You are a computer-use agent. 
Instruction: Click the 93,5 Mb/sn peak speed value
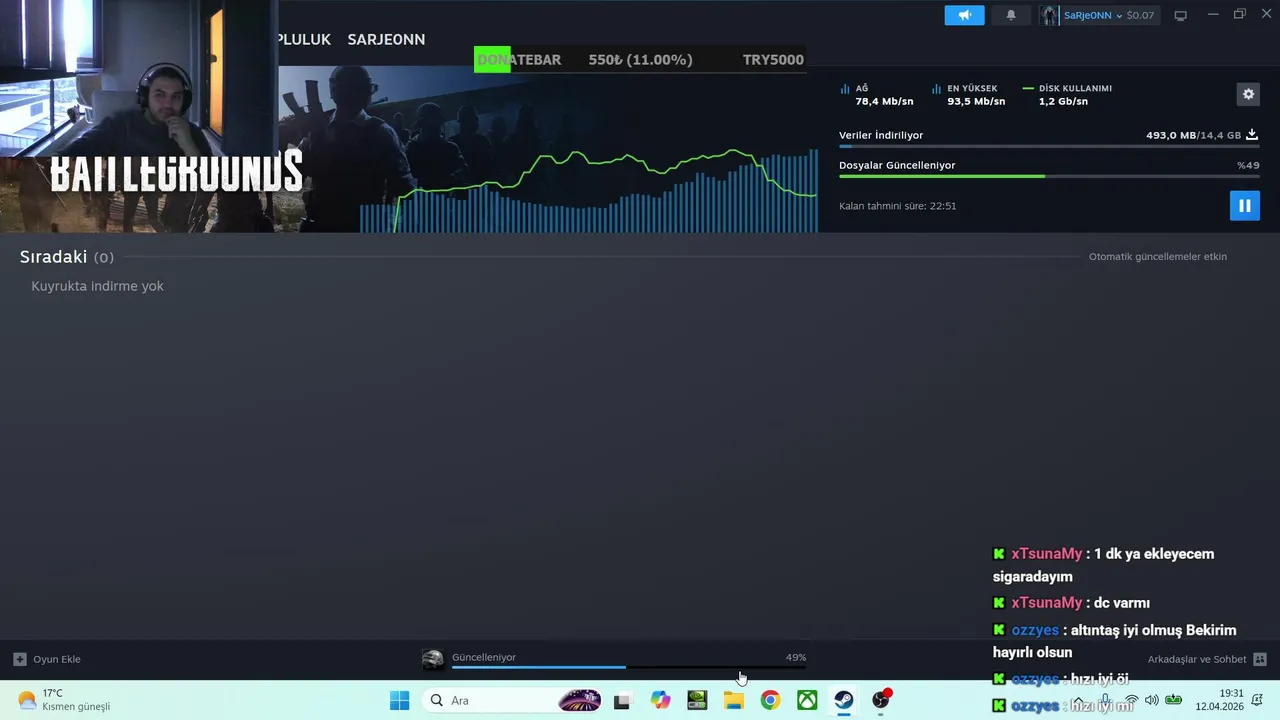tap(976, 101)
